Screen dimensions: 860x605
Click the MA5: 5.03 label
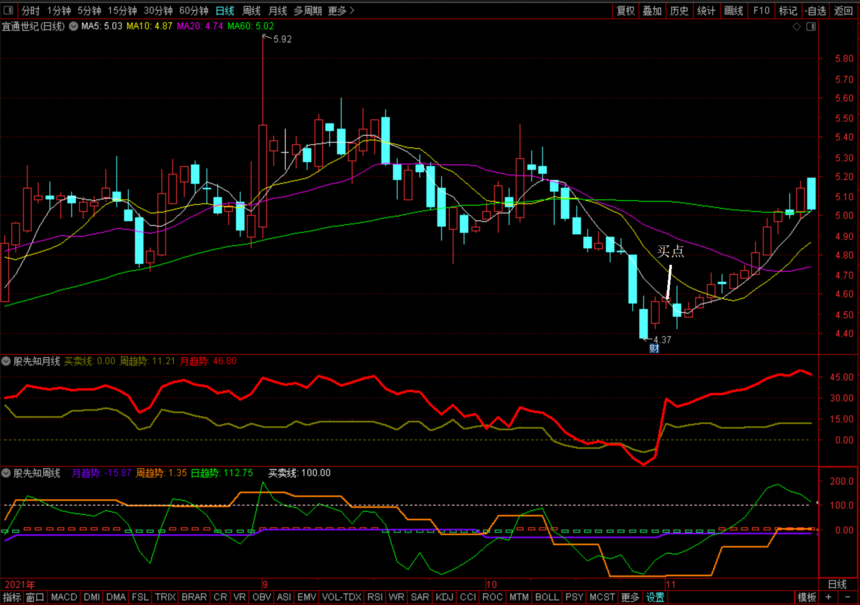click(101, 26)
